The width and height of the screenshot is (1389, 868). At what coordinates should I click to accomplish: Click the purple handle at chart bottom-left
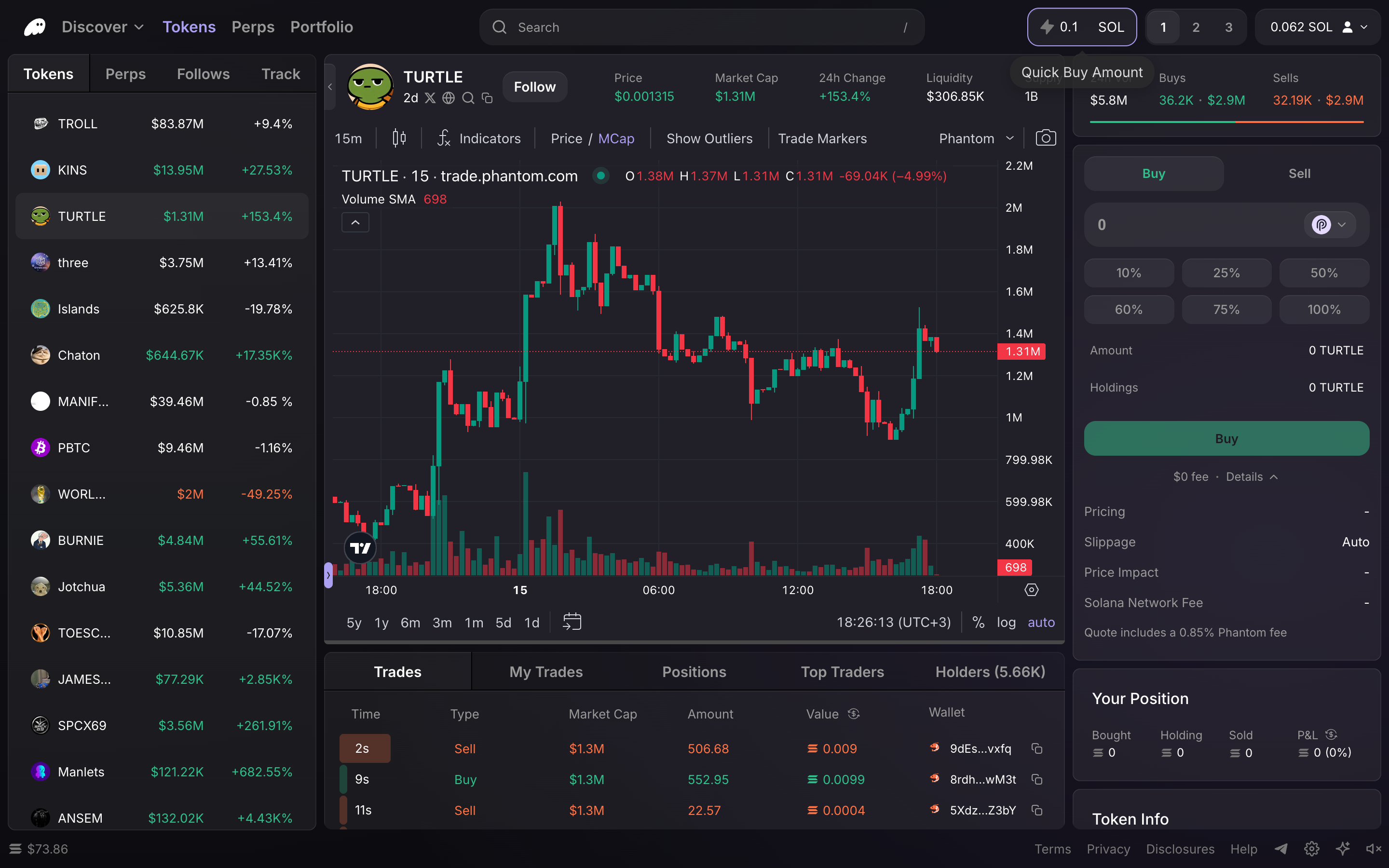[x=328, y=575]
